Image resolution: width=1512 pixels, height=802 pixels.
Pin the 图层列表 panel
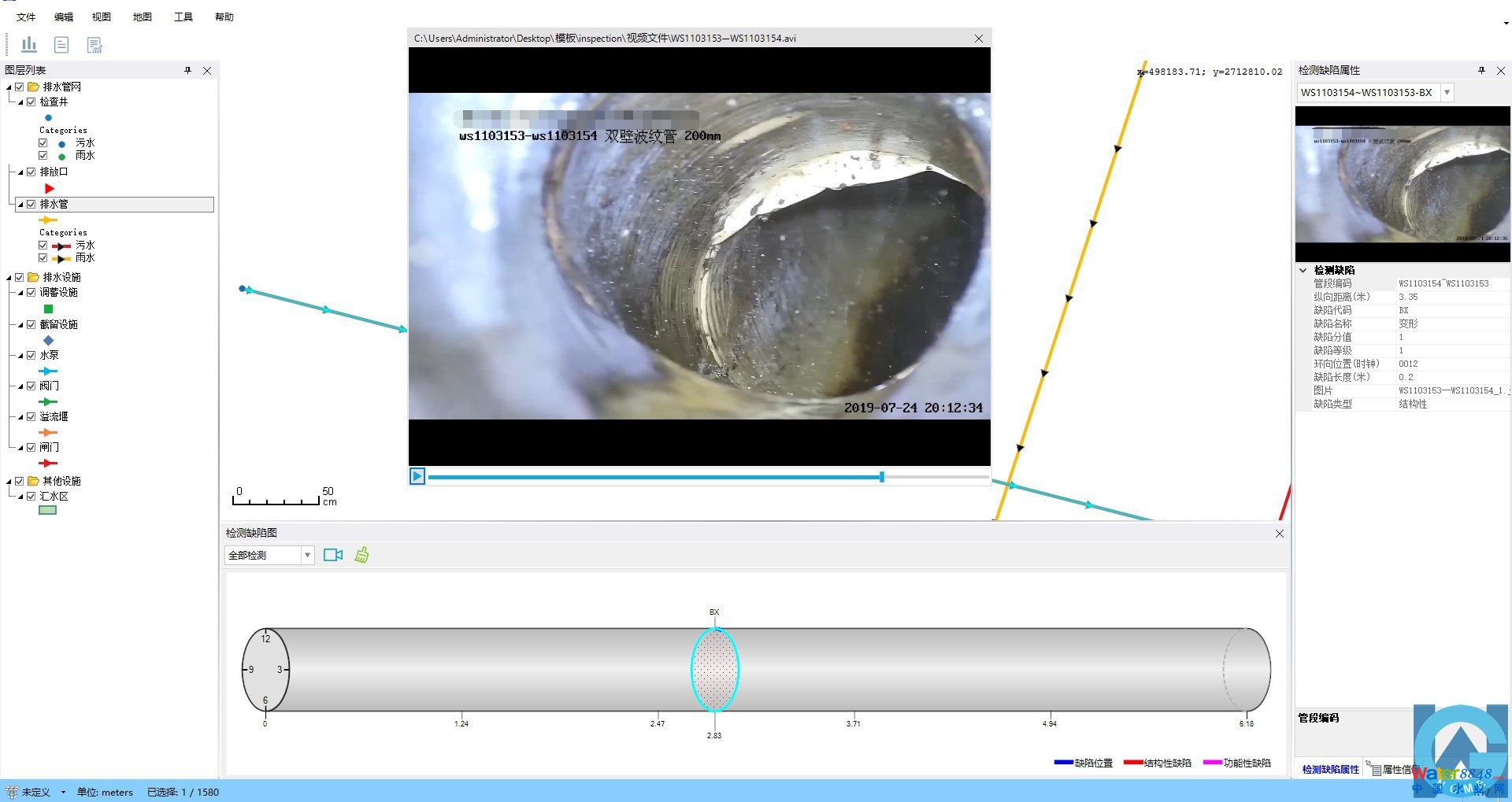[x=187, y=70]
